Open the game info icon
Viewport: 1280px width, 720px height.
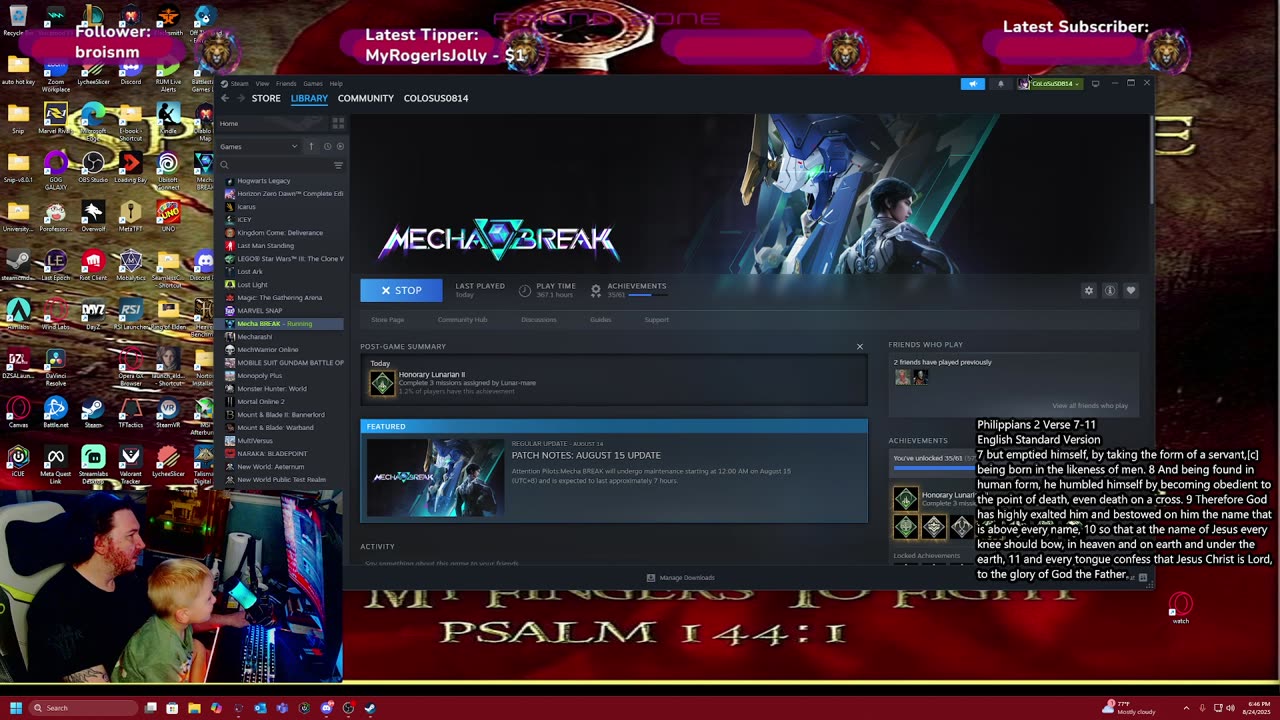point(1110,290)
